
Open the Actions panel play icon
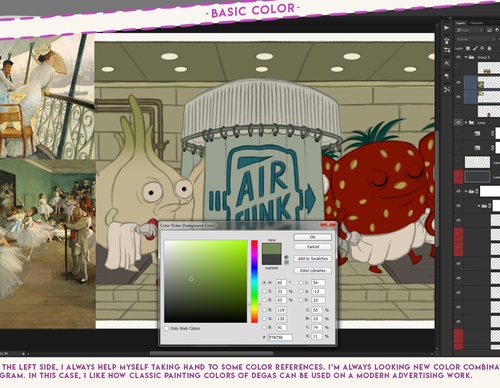[x=447, y=28]
